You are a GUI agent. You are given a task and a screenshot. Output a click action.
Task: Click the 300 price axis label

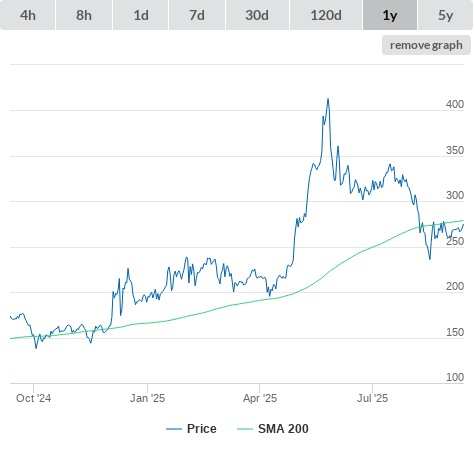pyautogui.click(x=455, y=195)
